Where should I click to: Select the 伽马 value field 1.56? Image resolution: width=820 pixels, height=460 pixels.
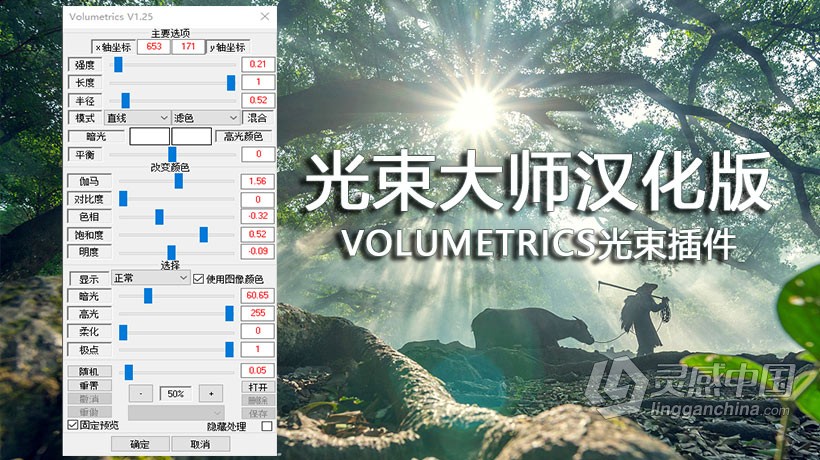click(258, 181)
